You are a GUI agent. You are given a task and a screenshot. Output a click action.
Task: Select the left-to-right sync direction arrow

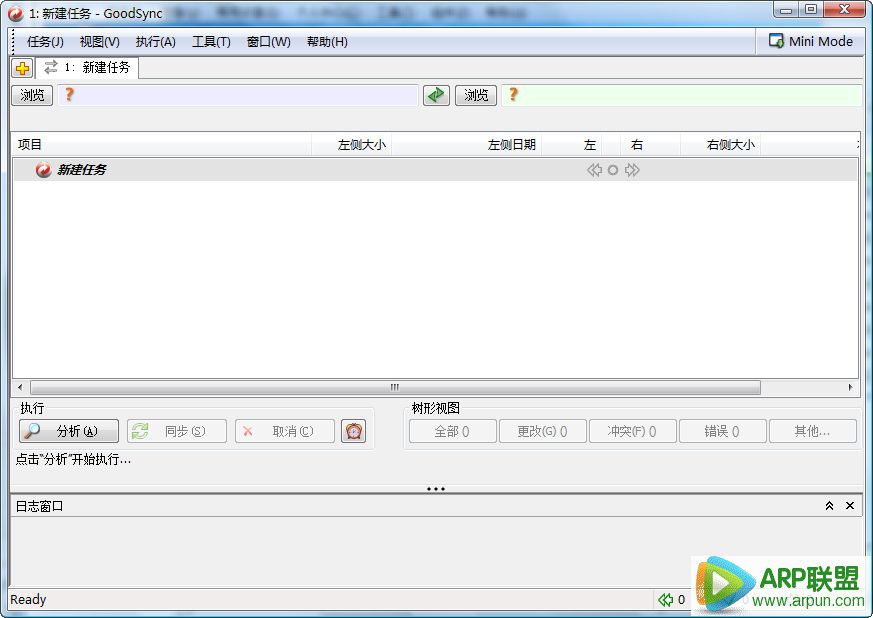tap(631, 170)
